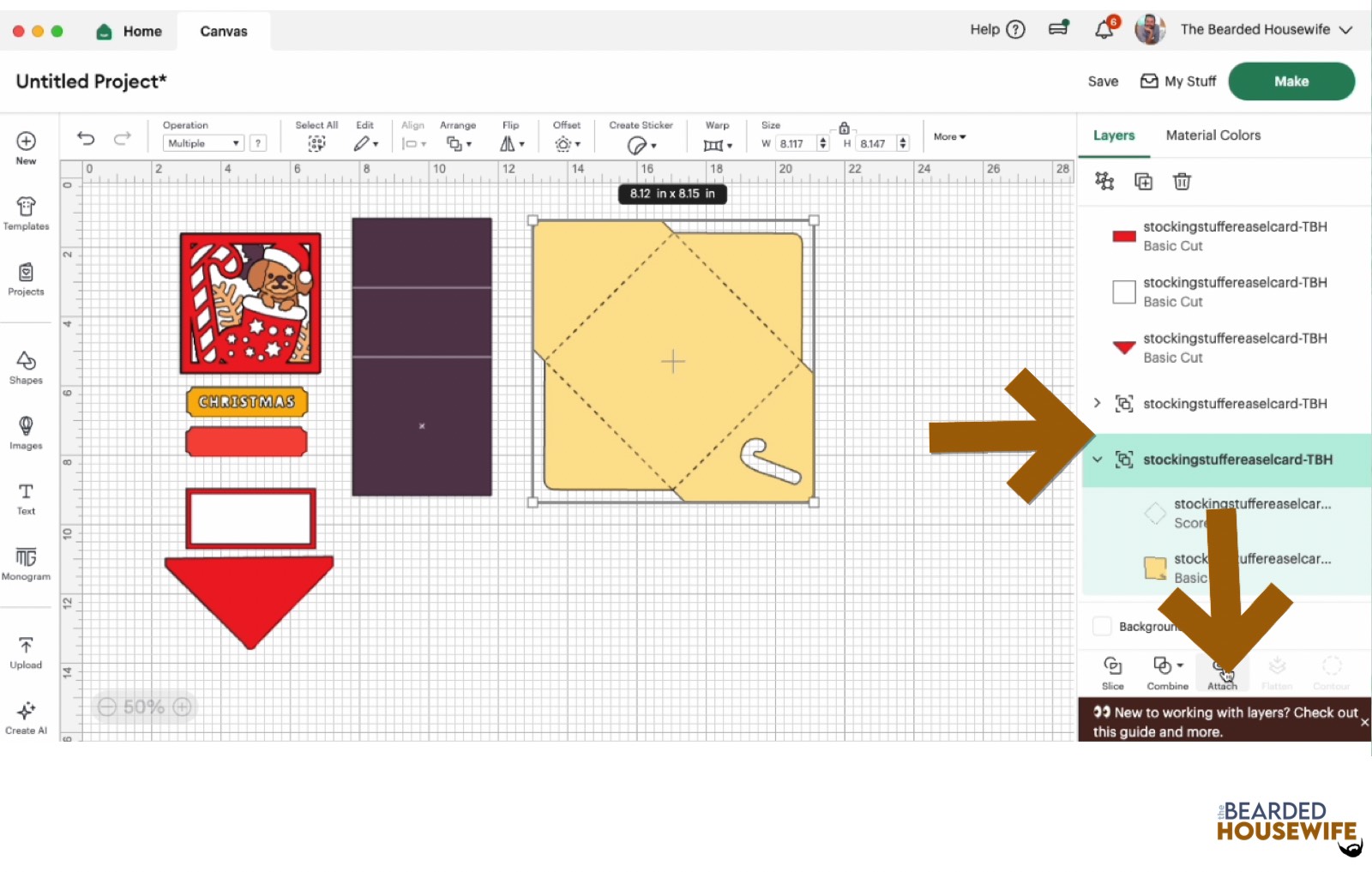
Task: Expand the collapsed stockingstuffereaselcard-TBH group
Action: click(x=1097, y=403)
